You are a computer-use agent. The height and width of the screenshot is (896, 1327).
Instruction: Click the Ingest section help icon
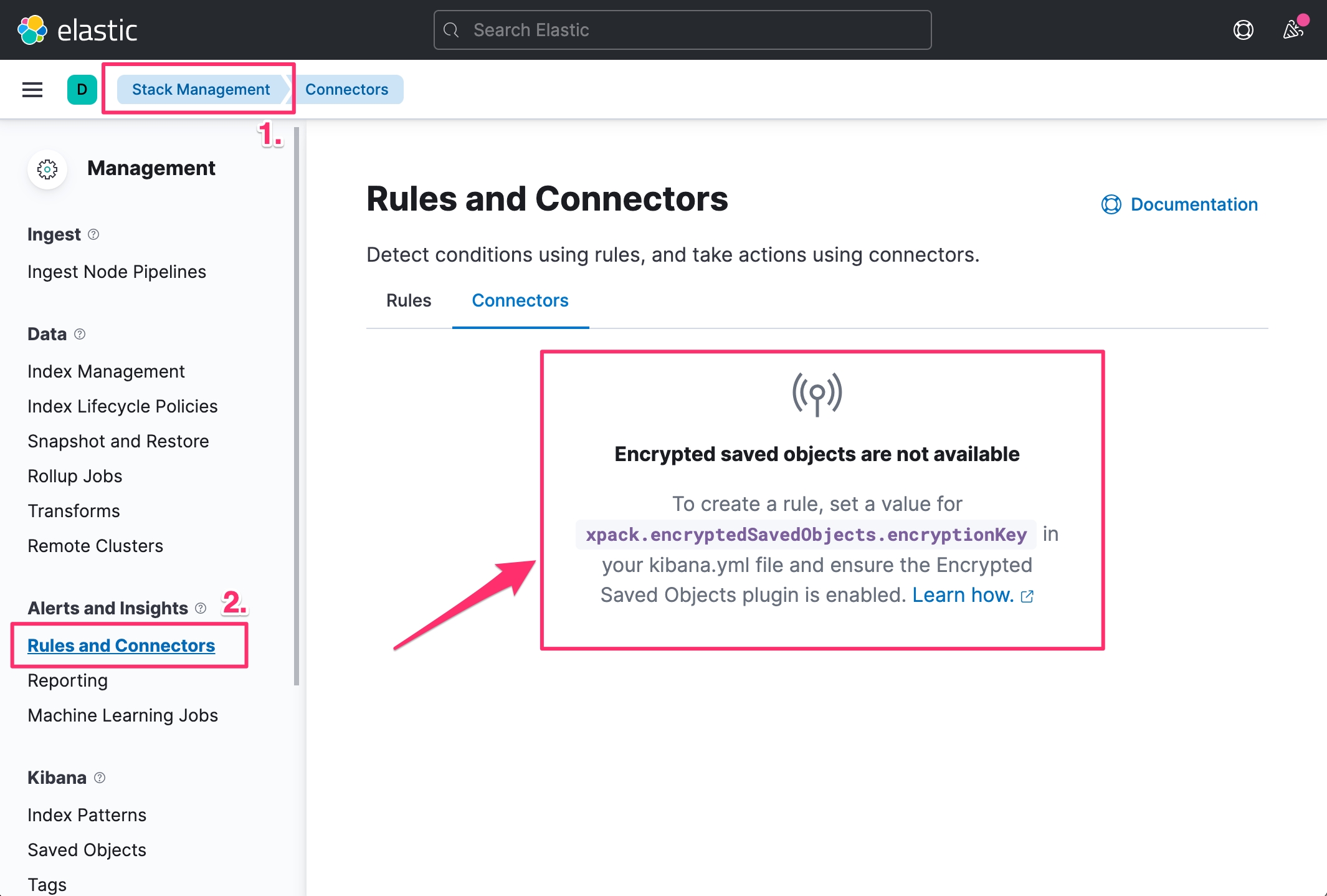pos(93,234)
